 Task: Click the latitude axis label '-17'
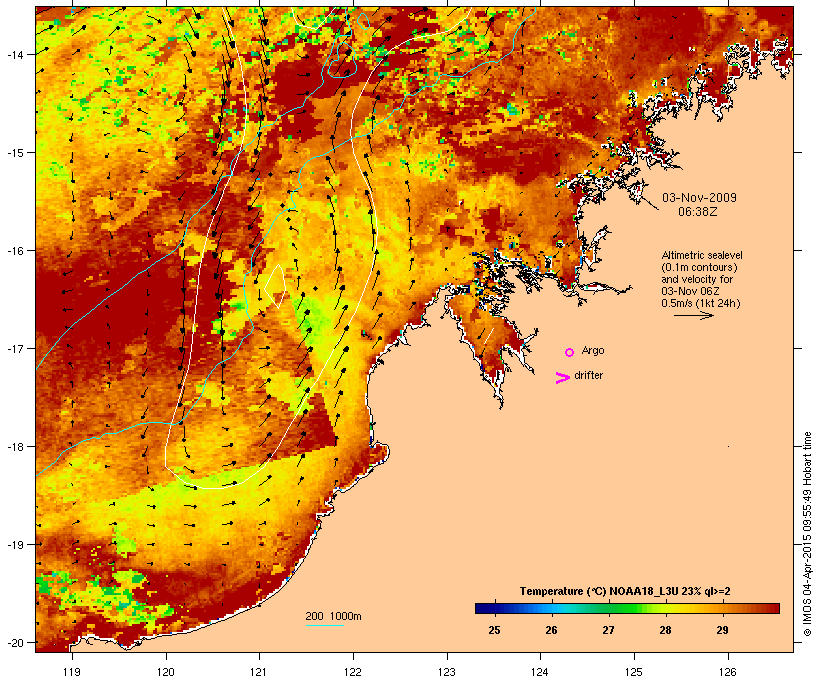tap(14, 348)
